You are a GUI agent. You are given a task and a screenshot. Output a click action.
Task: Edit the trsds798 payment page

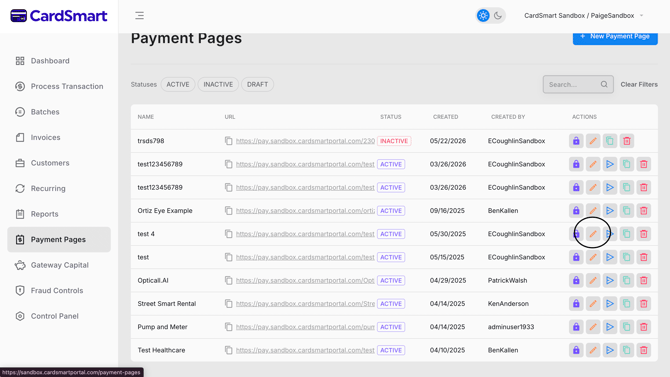[593, 141]
